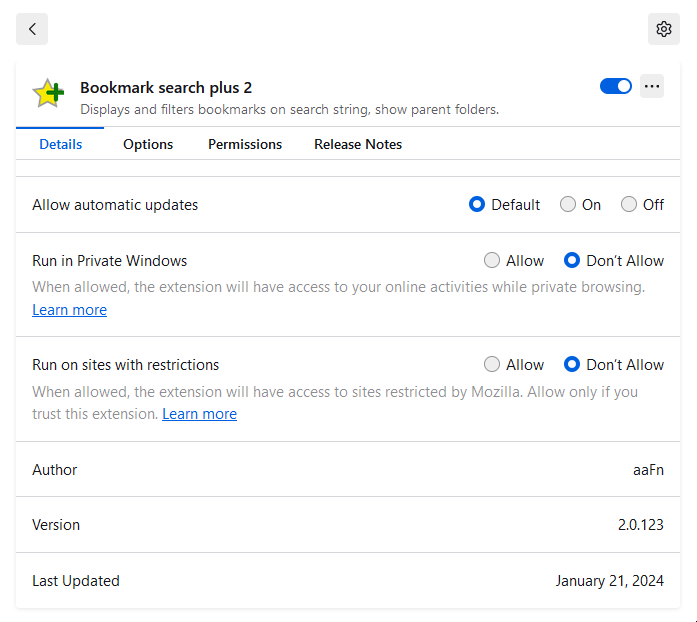
Task: Set automatic updates to Off
Action: point(629,205)
